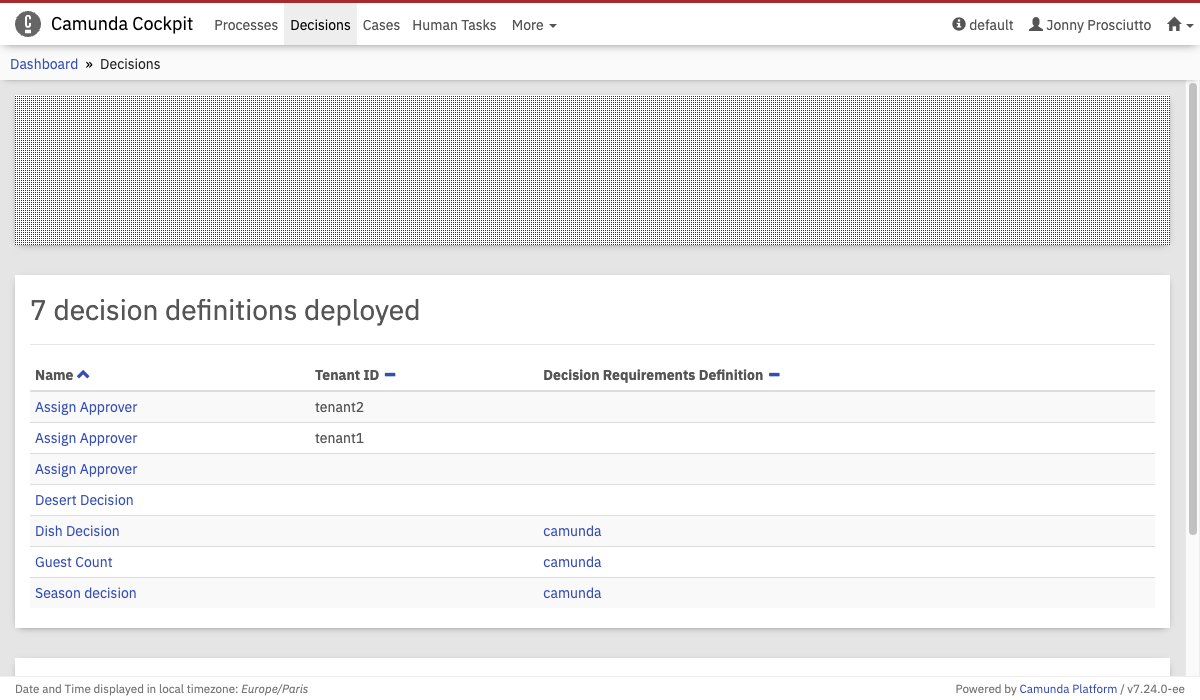
Task: Open the home dropdown caret
Action: (1189, 27)
